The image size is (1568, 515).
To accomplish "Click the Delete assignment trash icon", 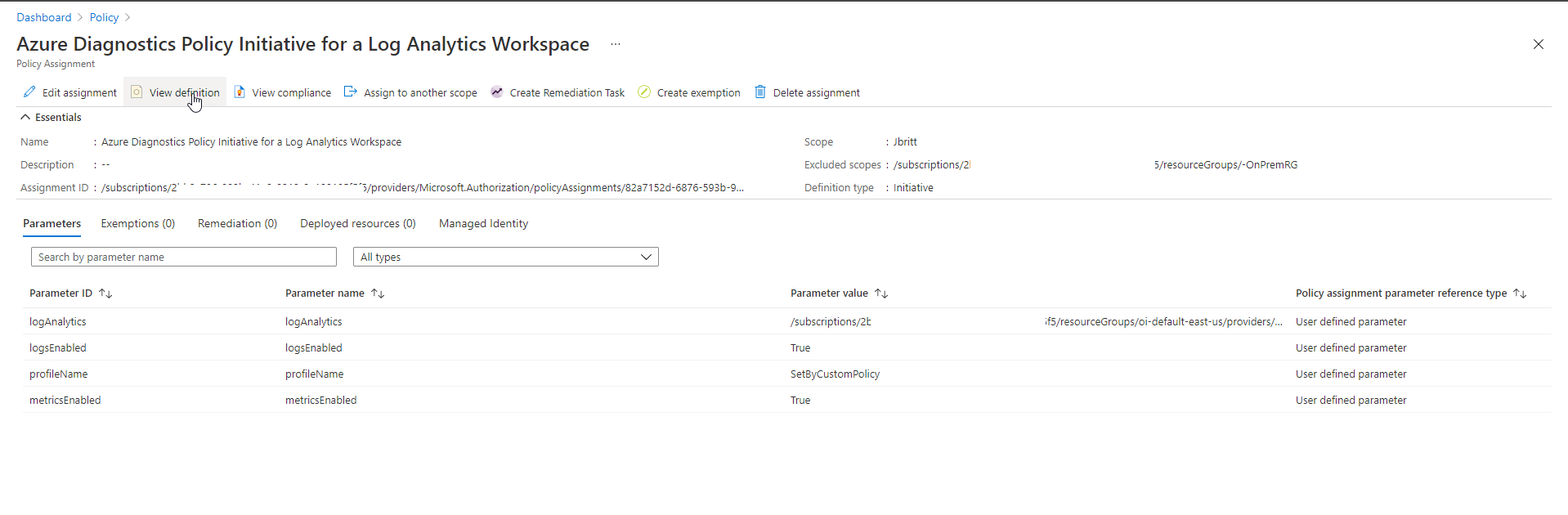I will 760,92.
